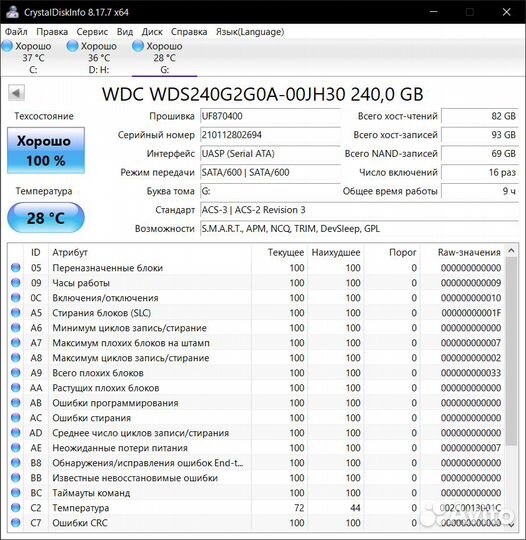This screenshot has width=526, height=540.
Task: Click the previous disk arrow button
Action: point(16,93)
